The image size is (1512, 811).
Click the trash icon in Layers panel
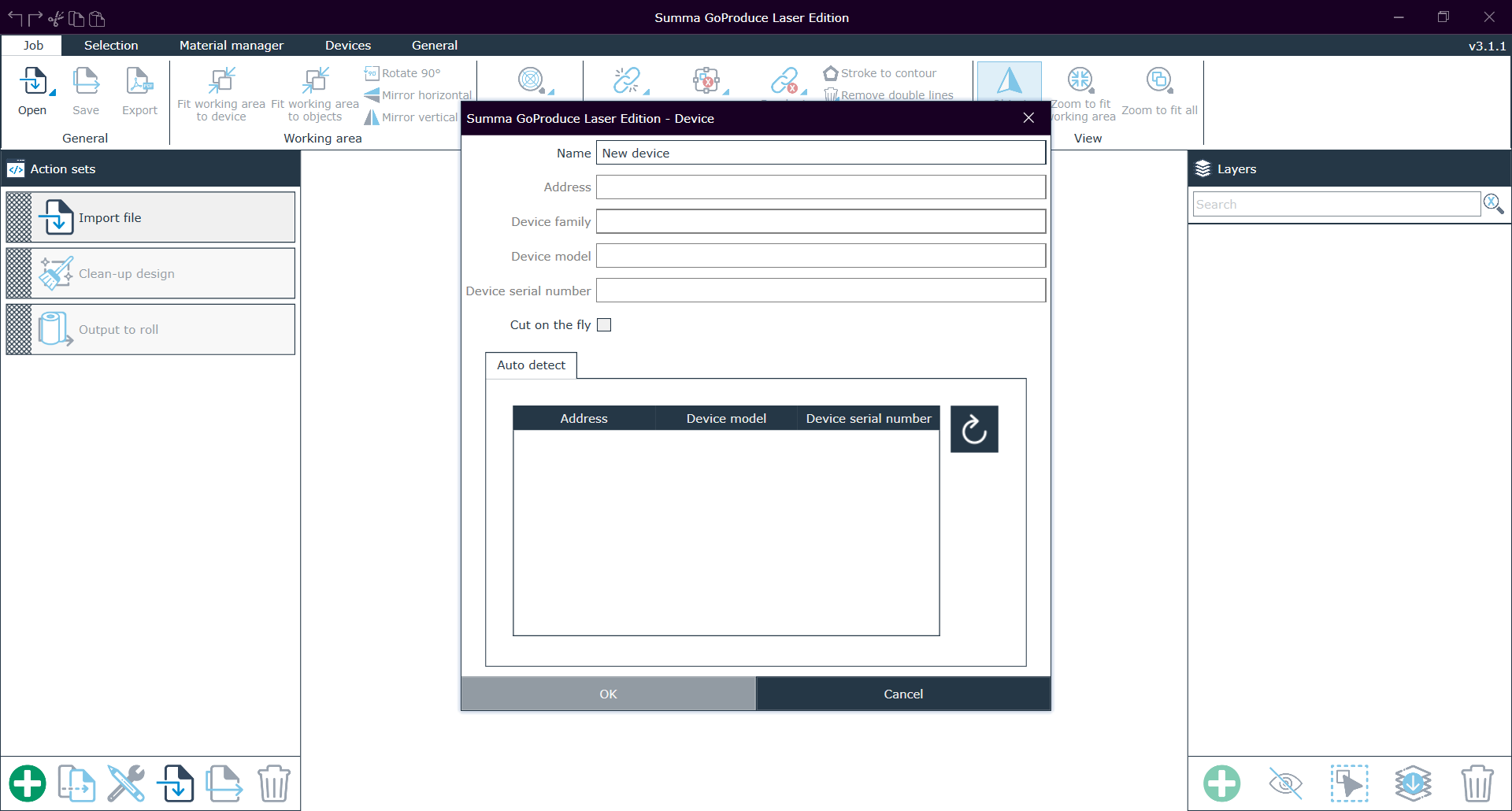pos(1477,783)
